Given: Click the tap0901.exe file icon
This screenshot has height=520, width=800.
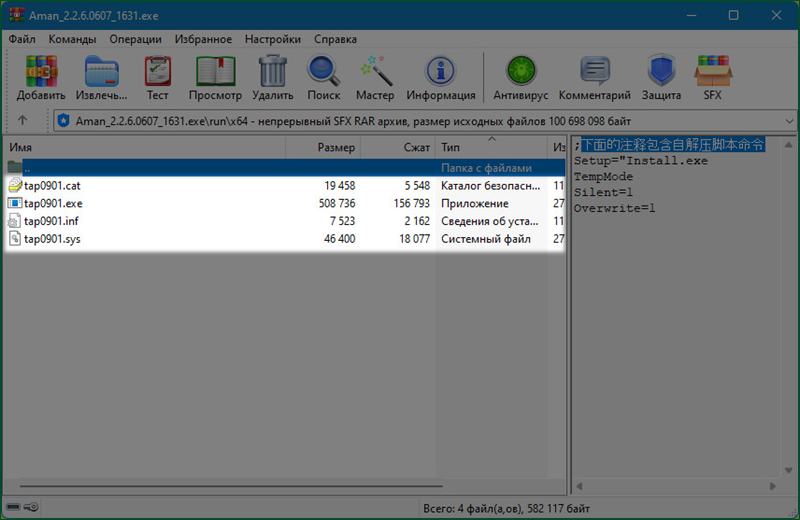Looking at the screenshot, I should coord(15,203).
